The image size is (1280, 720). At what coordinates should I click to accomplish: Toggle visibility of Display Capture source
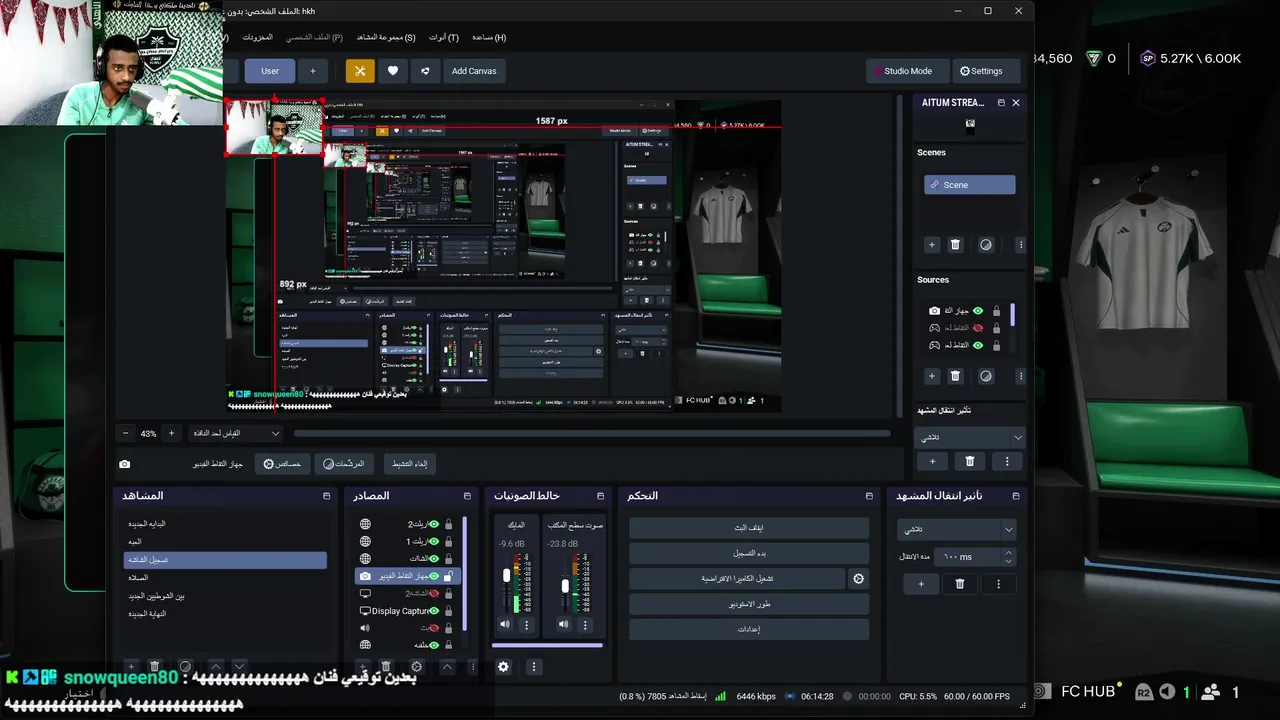[434, 611]
